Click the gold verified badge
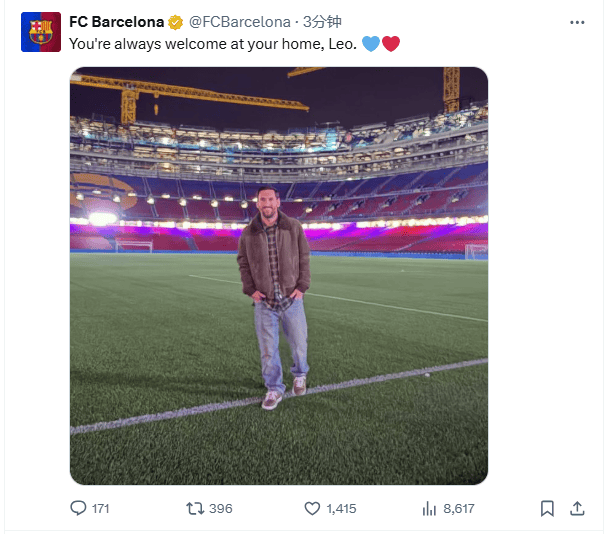Viewport: 604px width, 534px height. tap(176, 22)
